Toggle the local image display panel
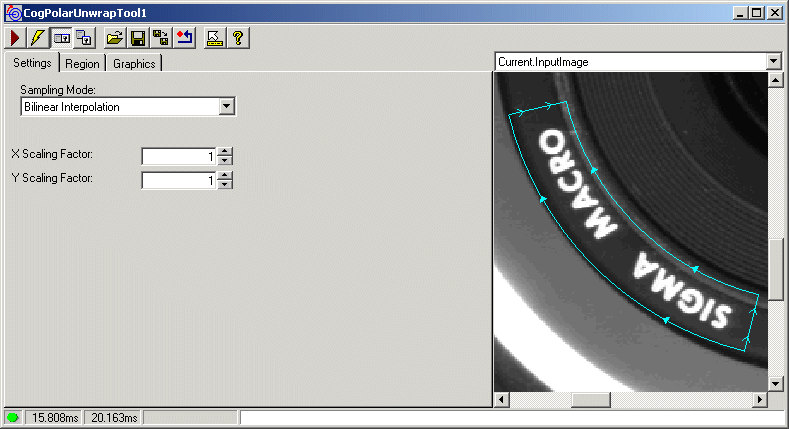 [x=61, y=38]
